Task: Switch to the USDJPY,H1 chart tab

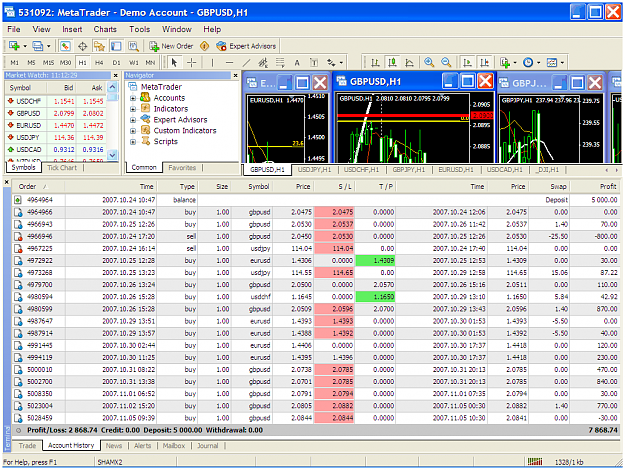Action: 314,170
